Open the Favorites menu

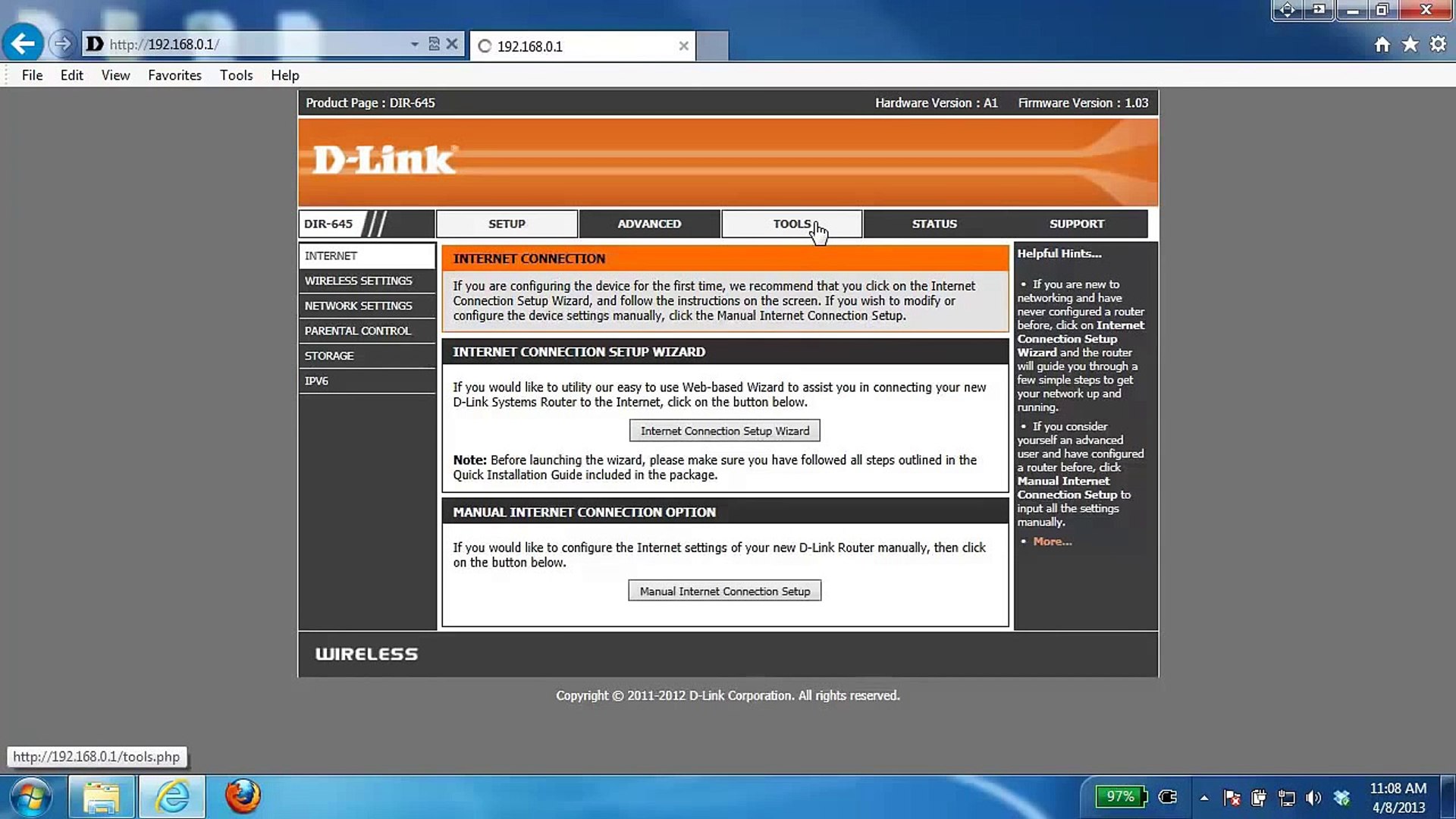point(174,75)
